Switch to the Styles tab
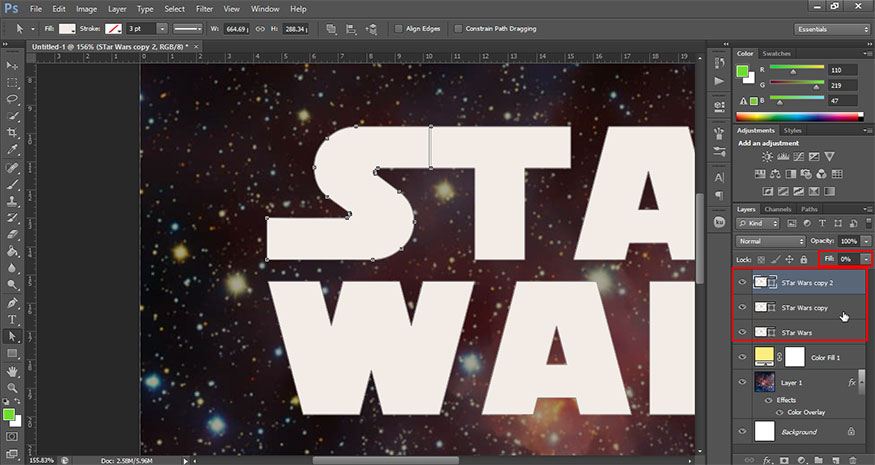The image size is (875, 465). click(792, 131)
